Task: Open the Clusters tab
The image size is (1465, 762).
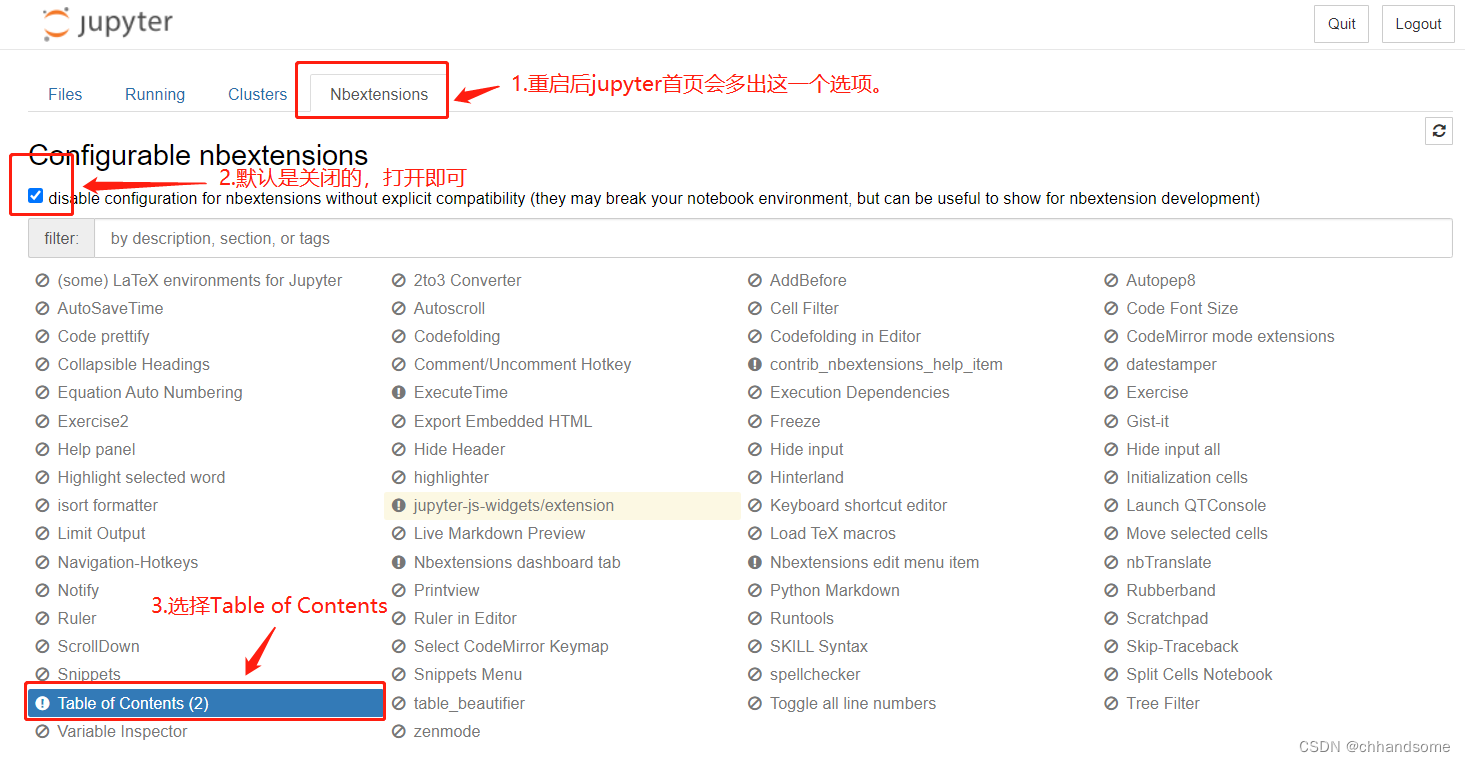Action: click(257, 94)
